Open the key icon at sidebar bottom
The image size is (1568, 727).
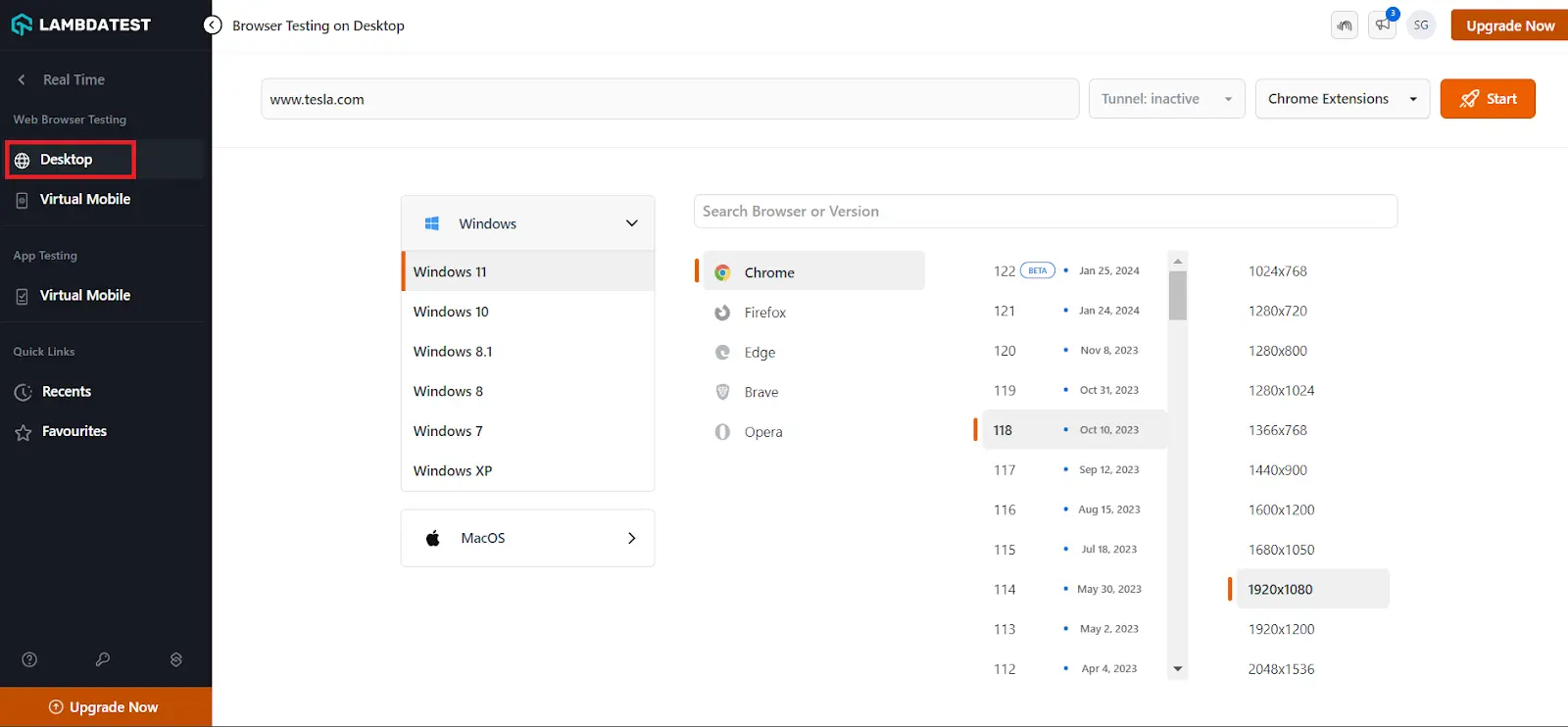point(103,659)
